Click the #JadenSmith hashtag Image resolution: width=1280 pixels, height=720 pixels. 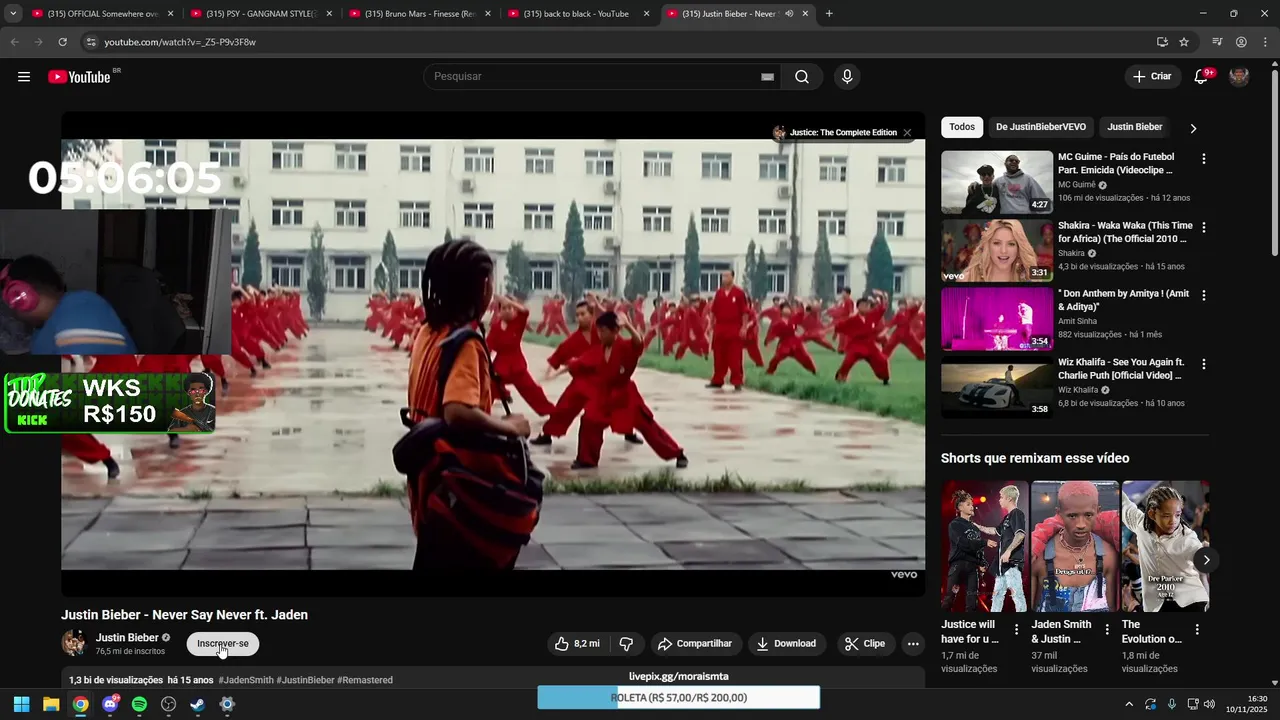point(245,680)
